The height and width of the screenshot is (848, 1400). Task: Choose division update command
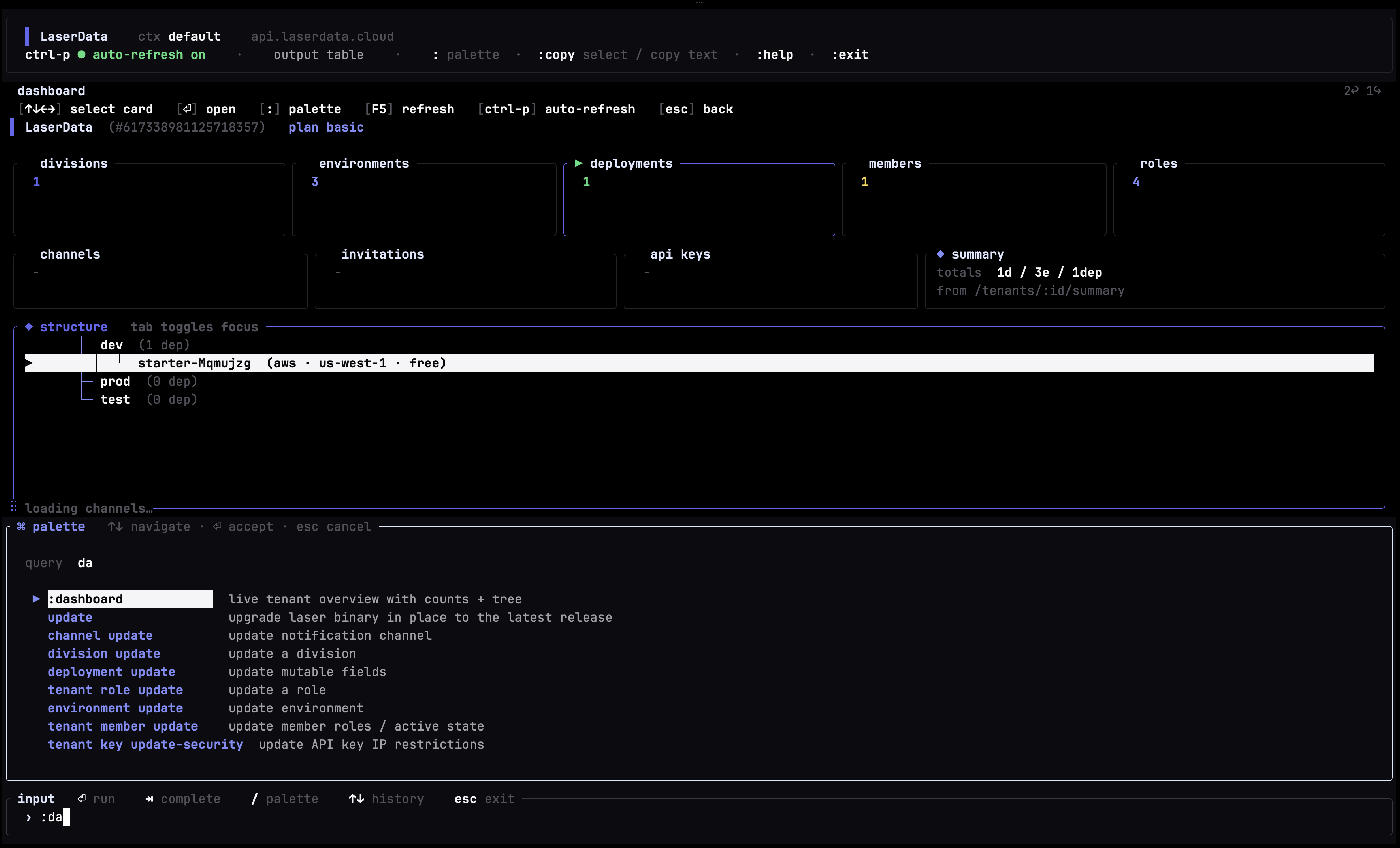click(104, 653)
